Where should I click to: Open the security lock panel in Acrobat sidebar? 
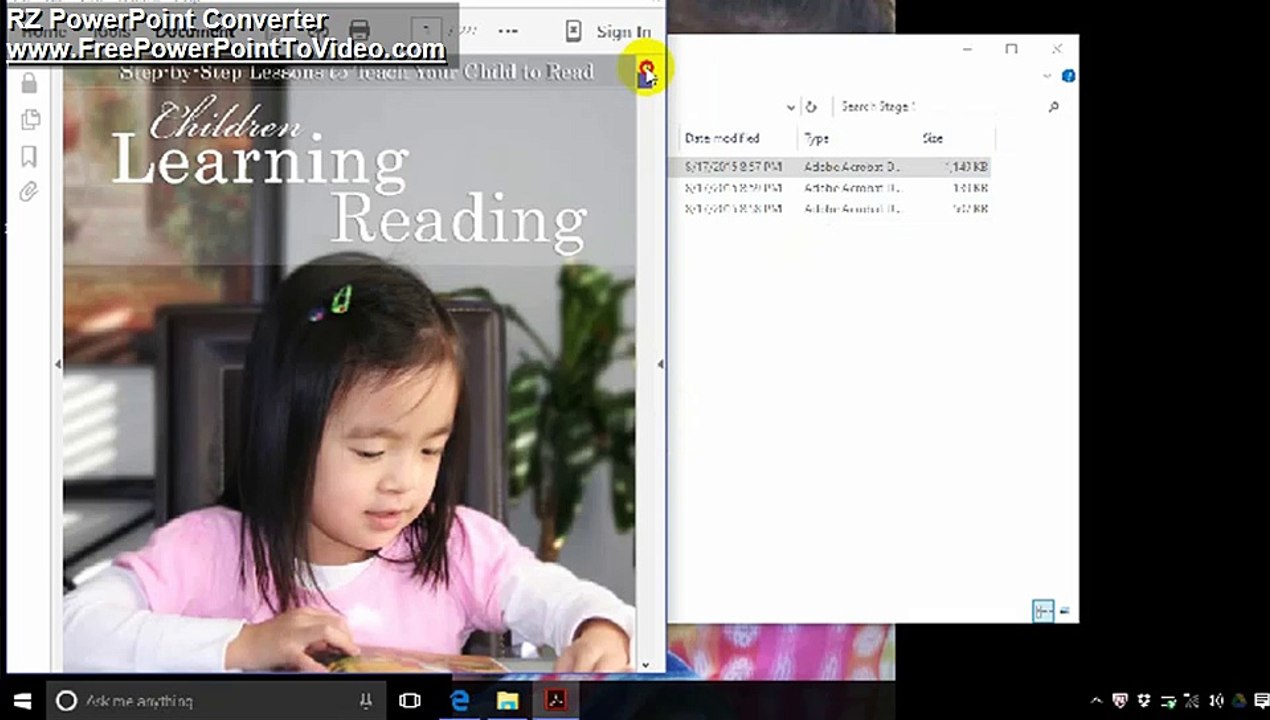pyautogui.click(x=29, y=83)
